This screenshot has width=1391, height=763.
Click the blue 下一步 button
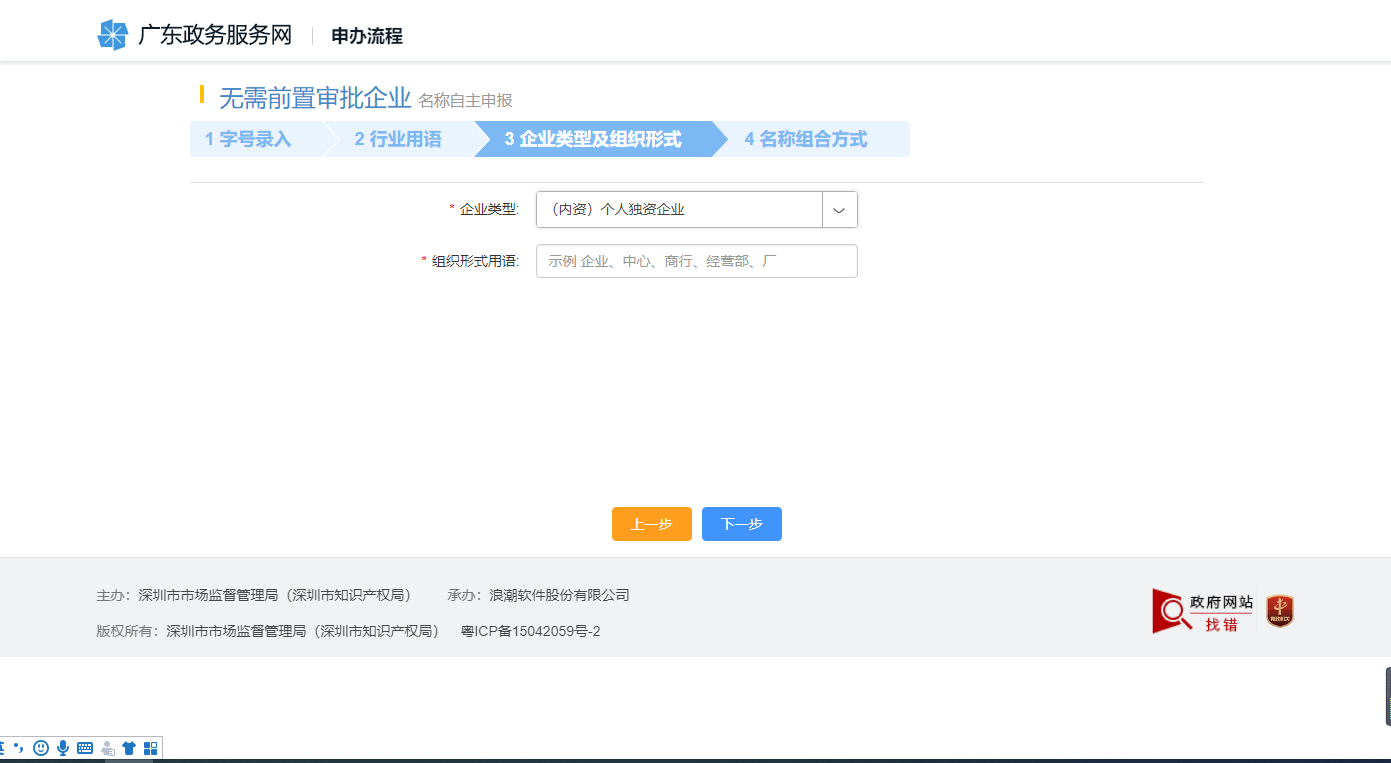click(741, 523)
